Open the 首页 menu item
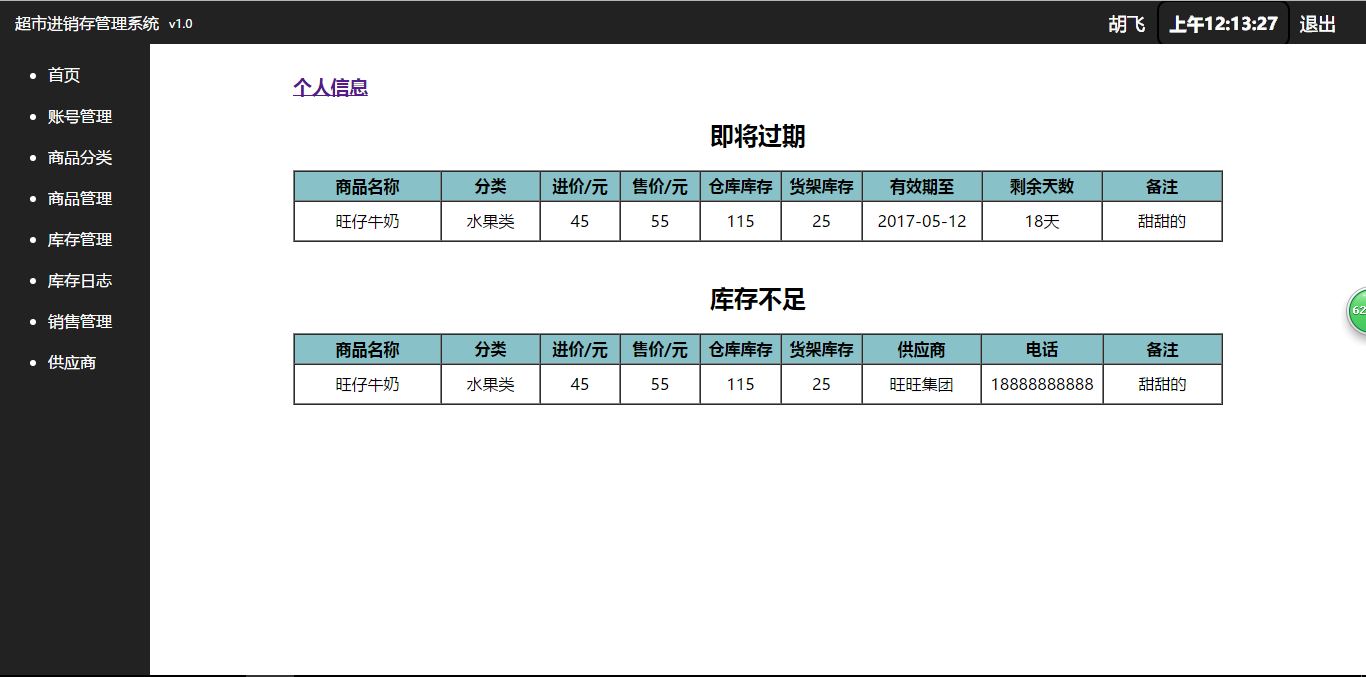The image size is (1366, 677). [64, 75]
